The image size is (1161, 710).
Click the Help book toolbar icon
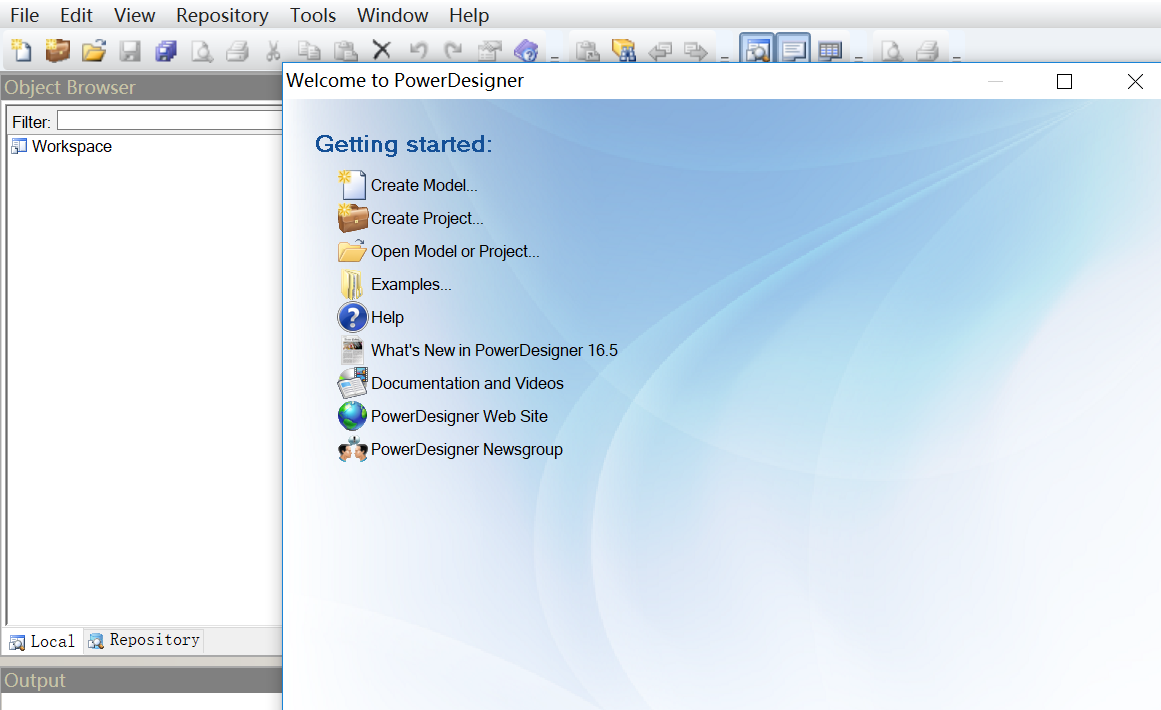tap(526, 50)
